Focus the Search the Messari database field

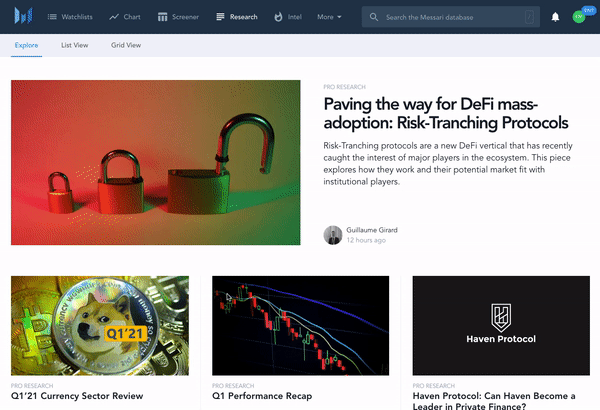(451, 17)
